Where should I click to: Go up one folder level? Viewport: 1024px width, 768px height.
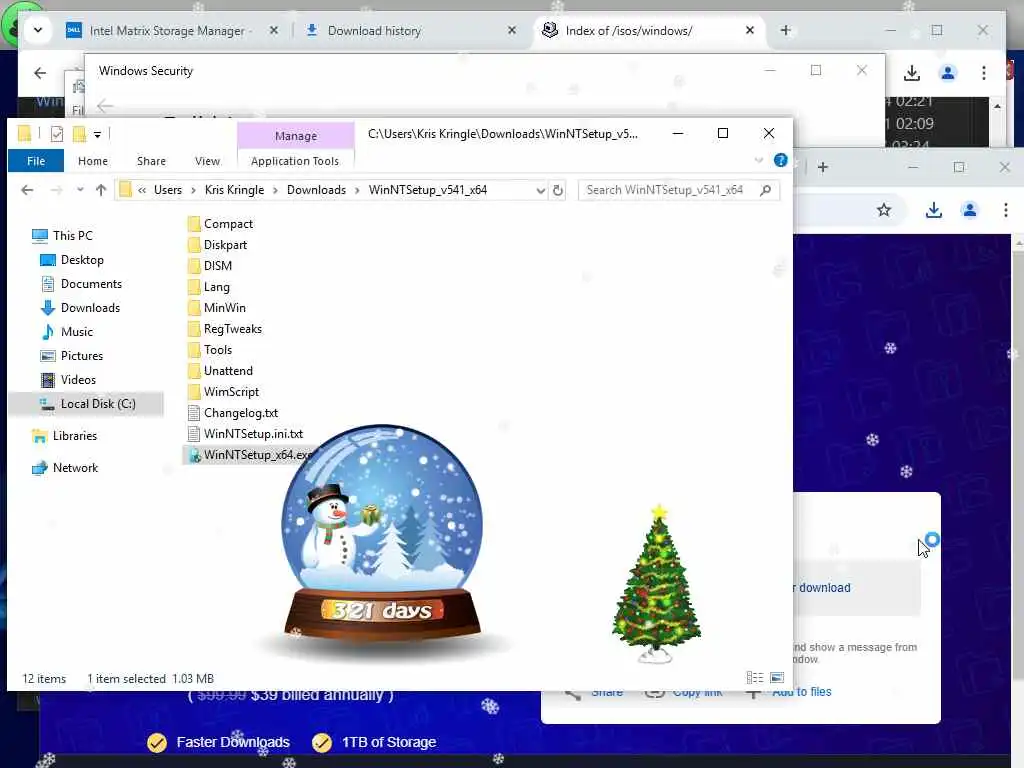pos(101,190)
